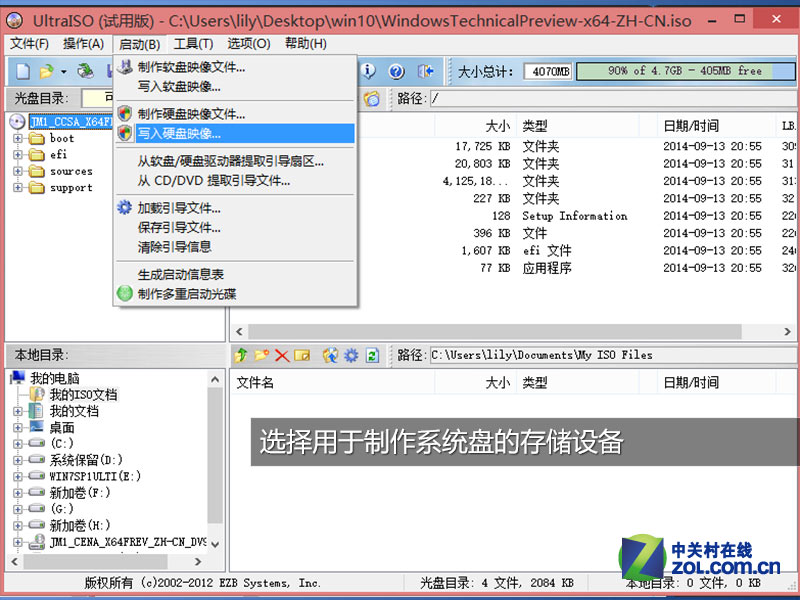Click the local 路径 field C:\Users\lily\Documents

[614, 355]
